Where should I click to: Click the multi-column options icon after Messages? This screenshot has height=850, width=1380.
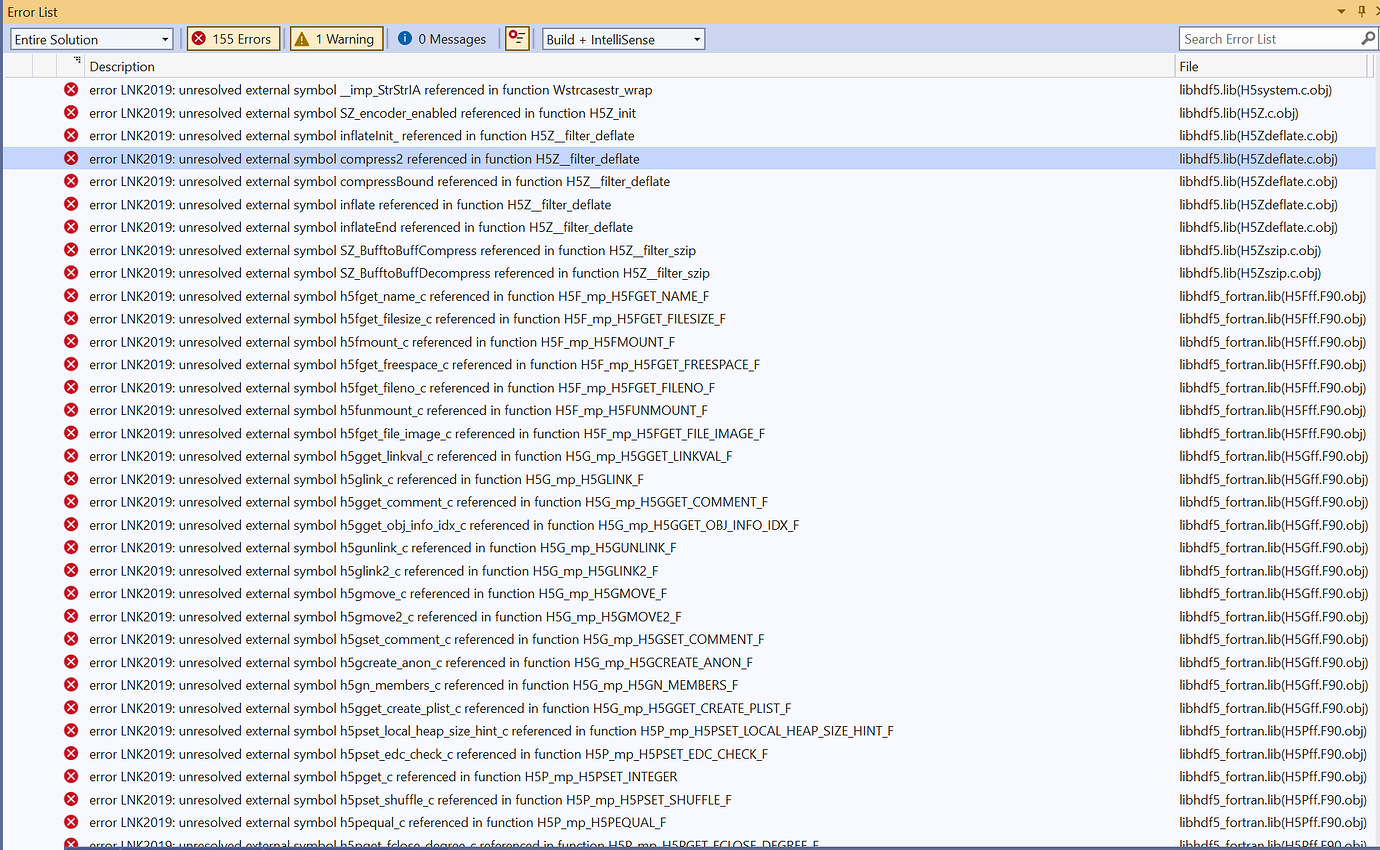(517, 38)
